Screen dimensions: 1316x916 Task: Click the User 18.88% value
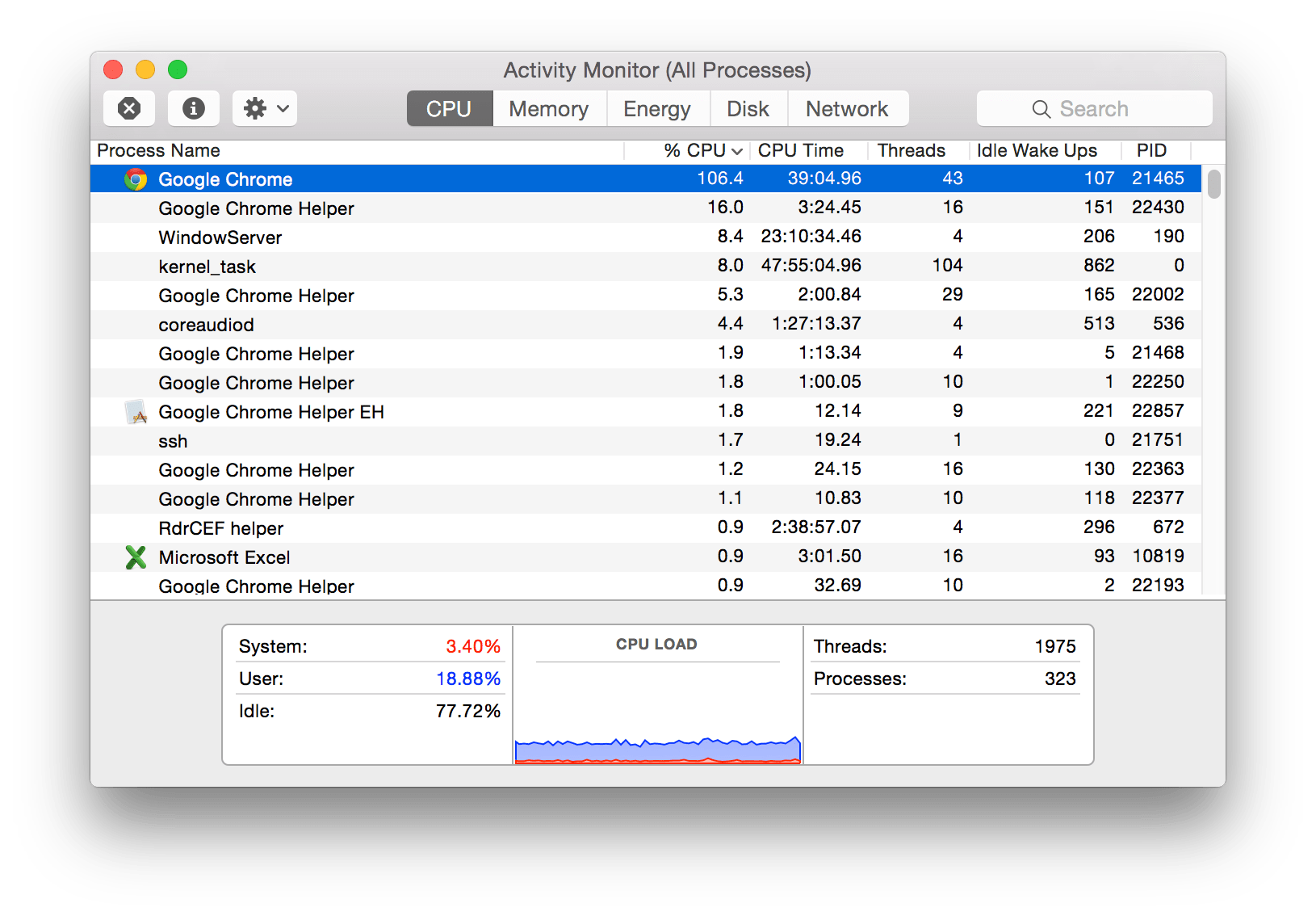(x=468, y=679)
